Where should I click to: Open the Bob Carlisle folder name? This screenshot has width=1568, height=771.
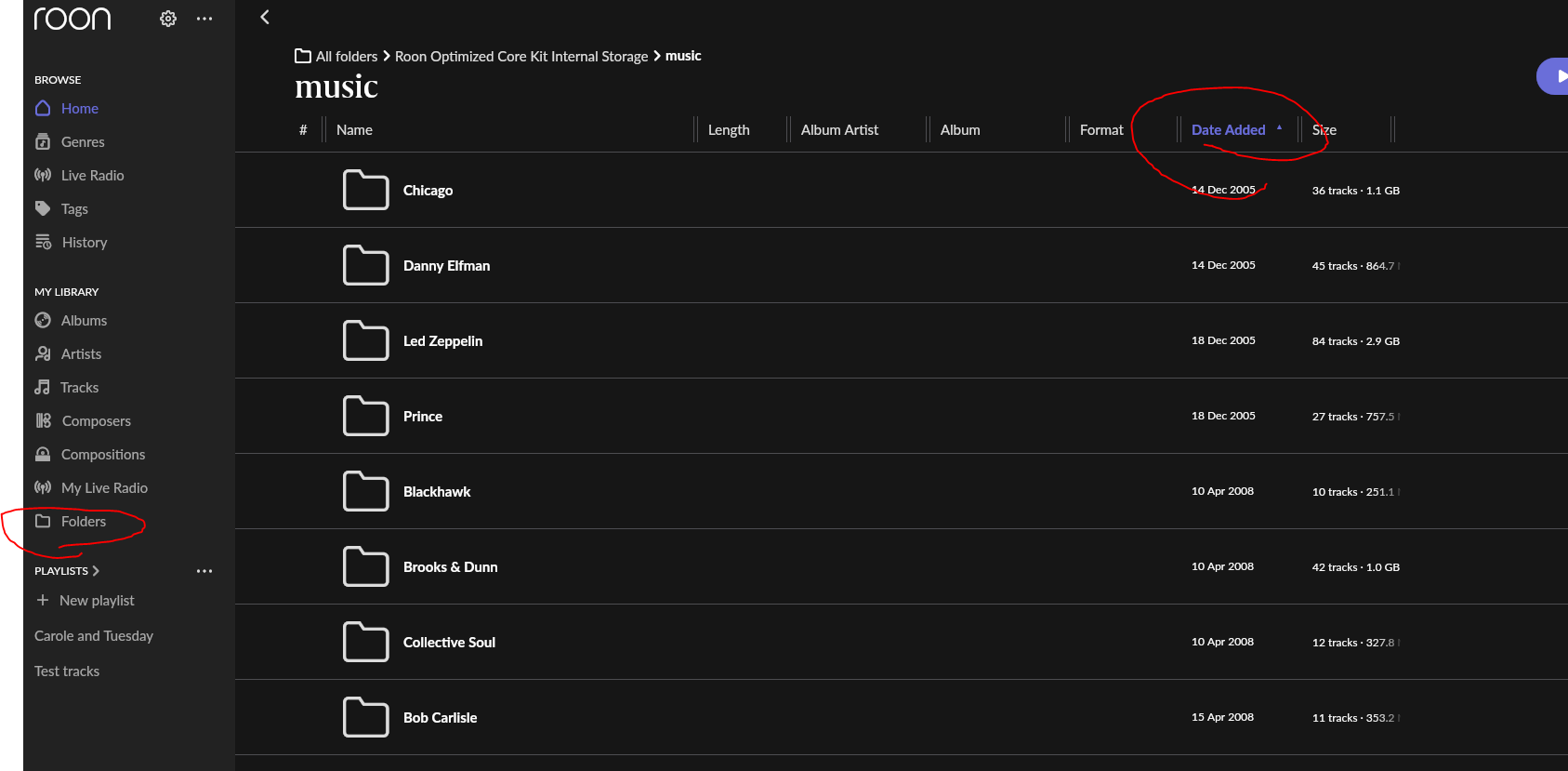(x=440, y=718)
